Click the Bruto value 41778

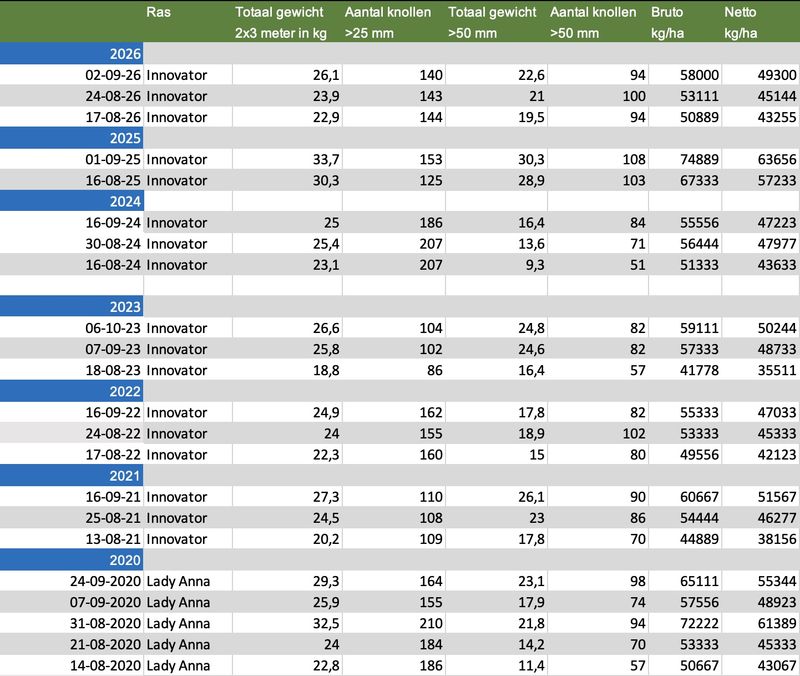click(x=699, y=370)
